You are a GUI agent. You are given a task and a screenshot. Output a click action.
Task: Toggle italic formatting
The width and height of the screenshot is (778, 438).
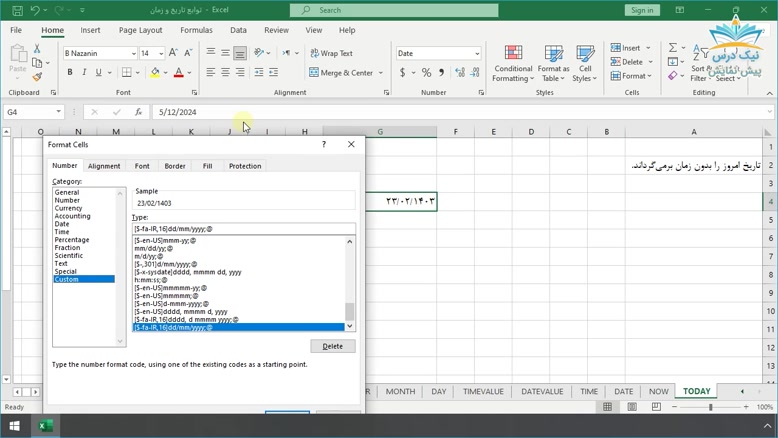[84, 72]
